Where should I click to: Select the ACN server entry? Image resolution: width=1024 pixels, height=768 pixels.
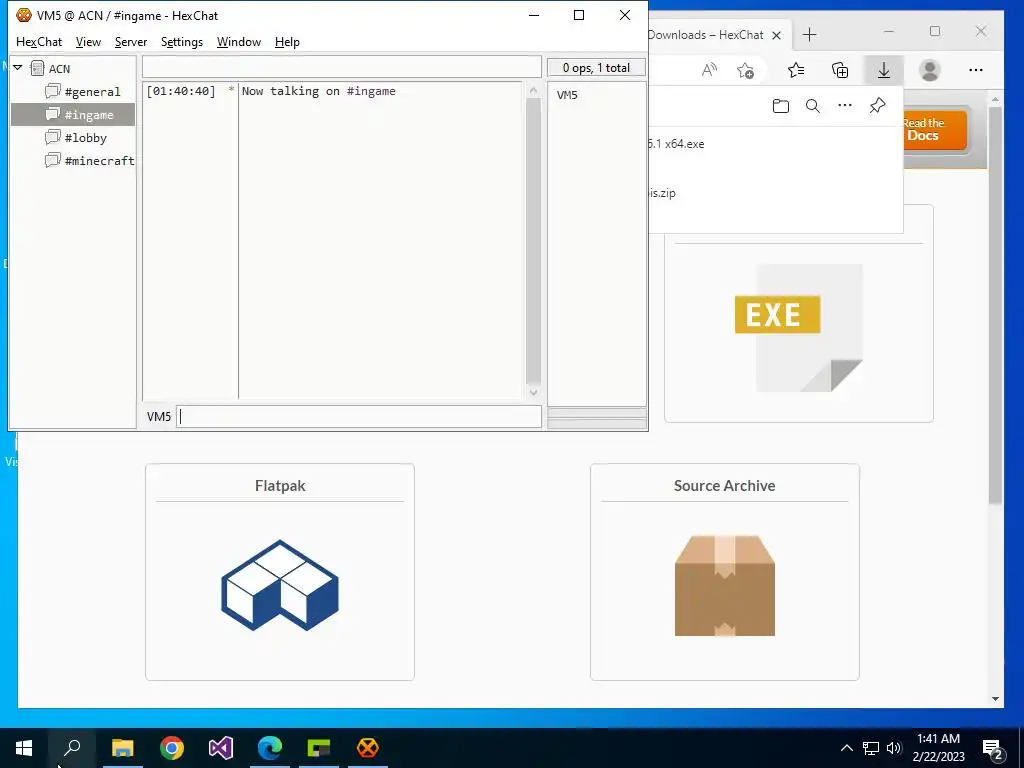coord(59,69)
